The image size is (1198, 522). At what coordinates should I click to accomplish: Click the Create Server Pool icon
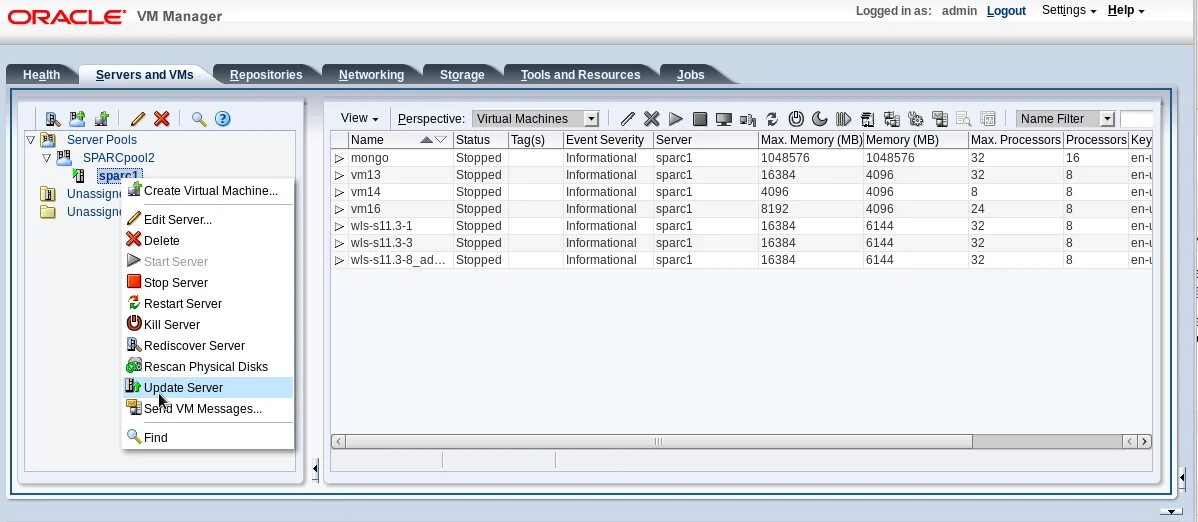[x=77, y=118]
